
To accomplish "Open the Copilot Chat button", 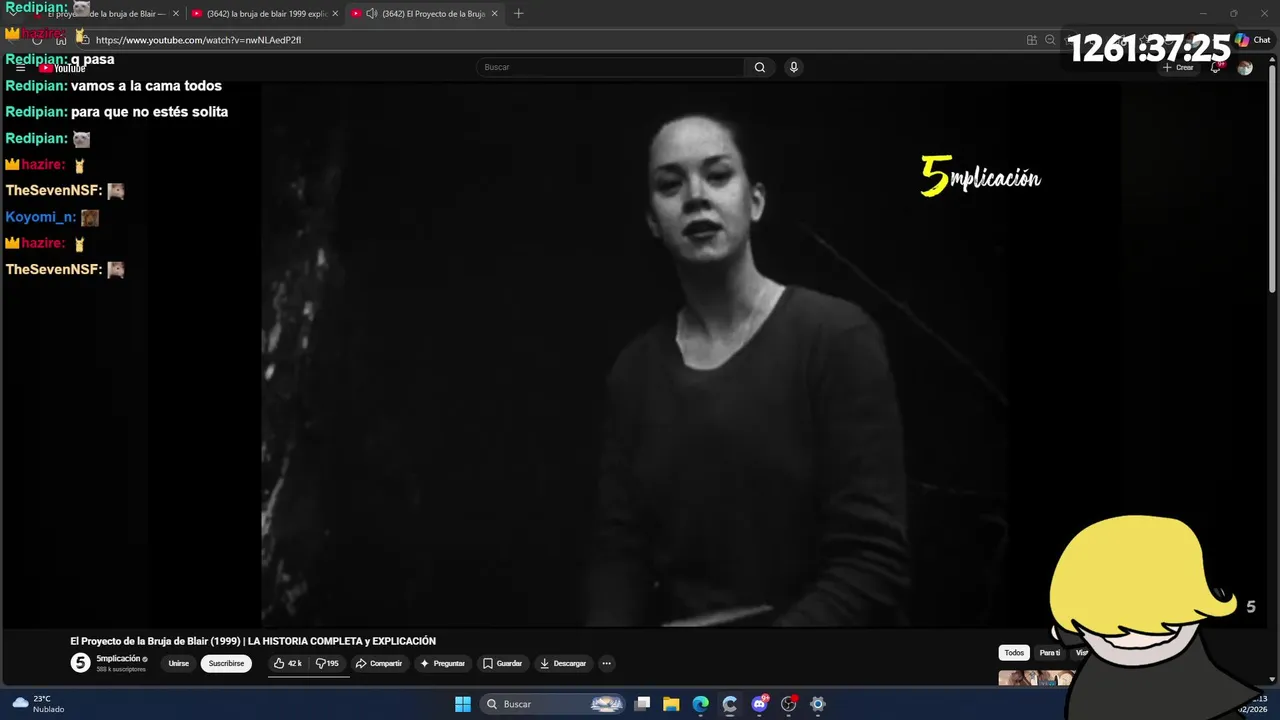I will [x=1253, y=40].
